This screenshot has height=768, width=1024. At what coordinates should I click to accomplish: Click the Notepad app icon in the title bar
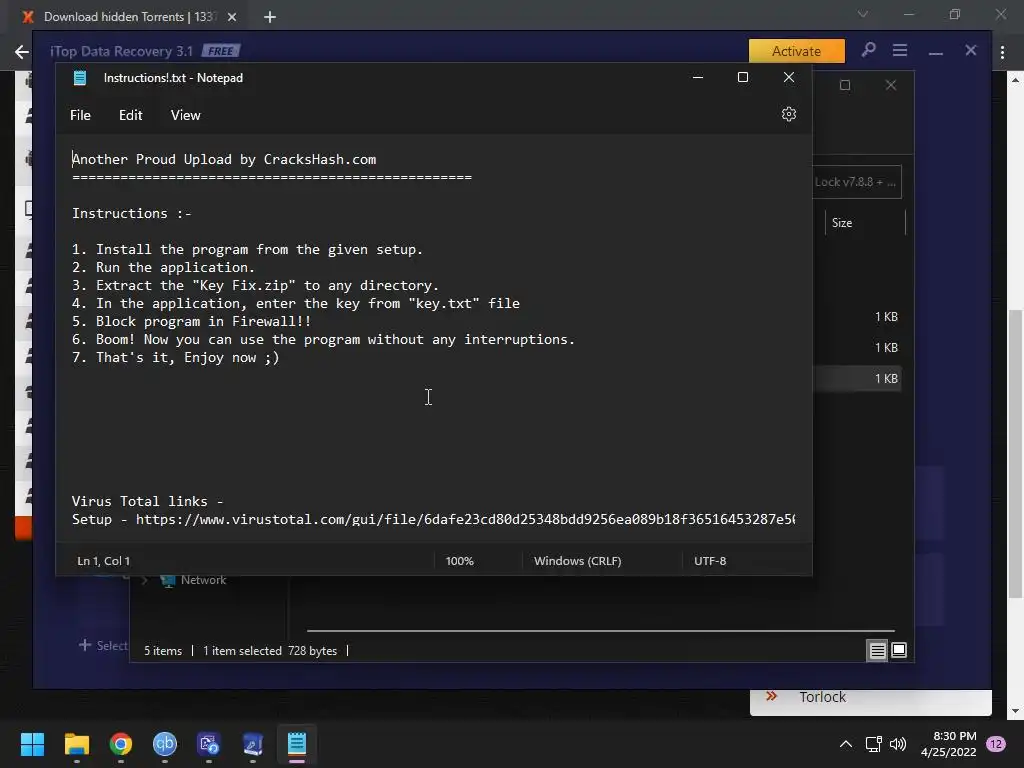(80, 78)
